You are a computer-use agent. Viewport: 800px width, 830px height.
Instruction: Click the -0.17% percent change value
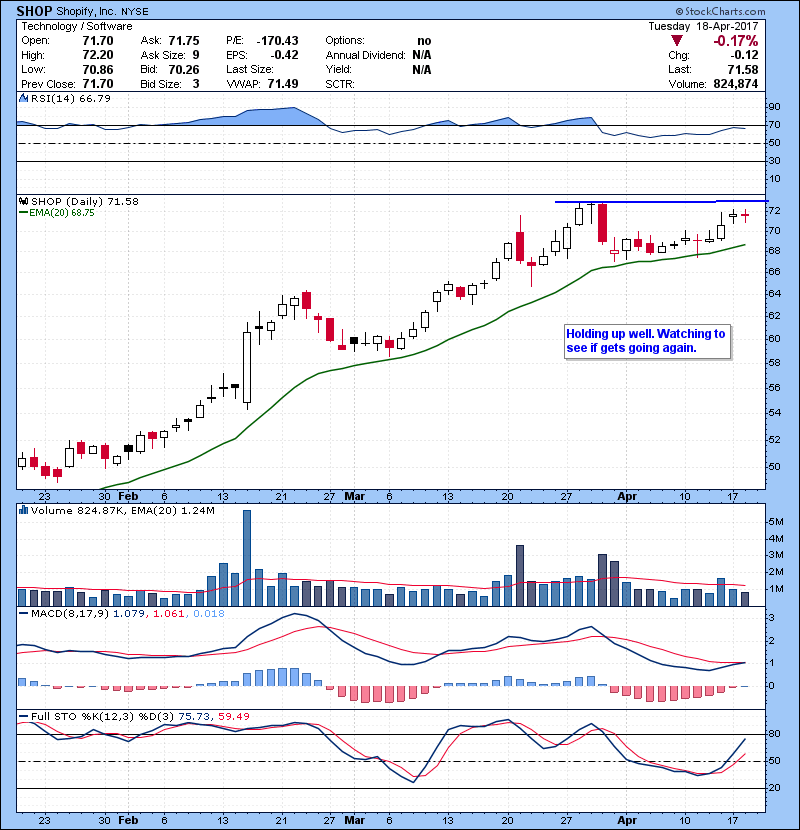coord(735,41)
